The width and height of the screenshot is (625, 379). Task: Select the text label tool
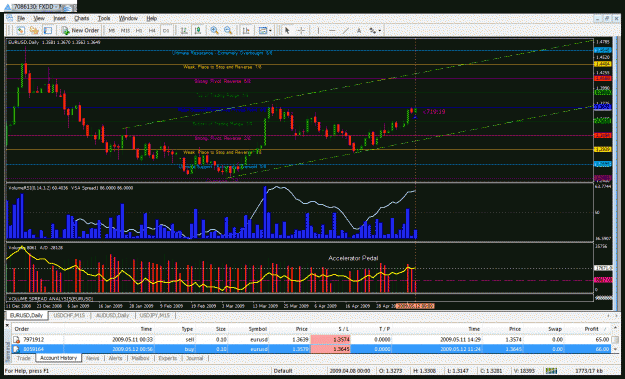(359, 30)
